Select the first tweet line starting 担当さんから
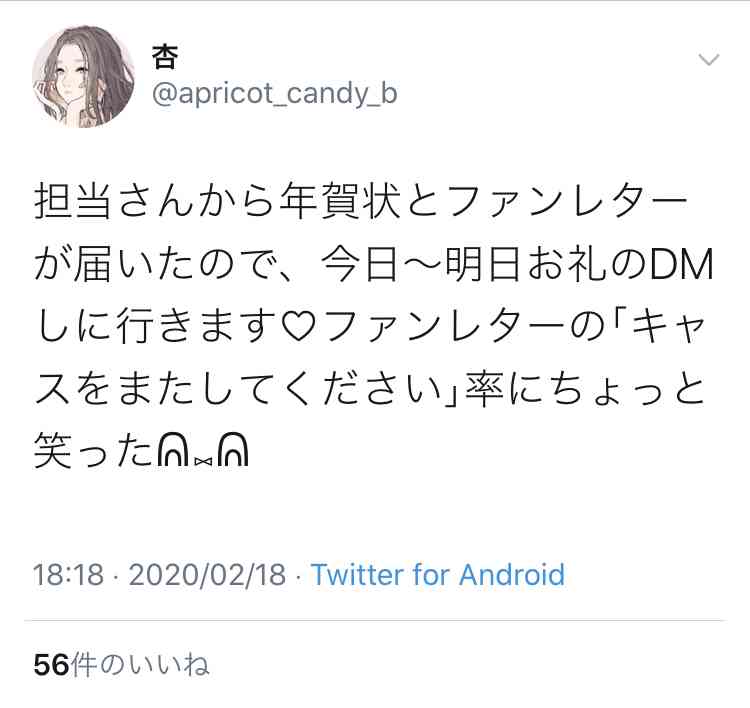 (x=361, y=201)
